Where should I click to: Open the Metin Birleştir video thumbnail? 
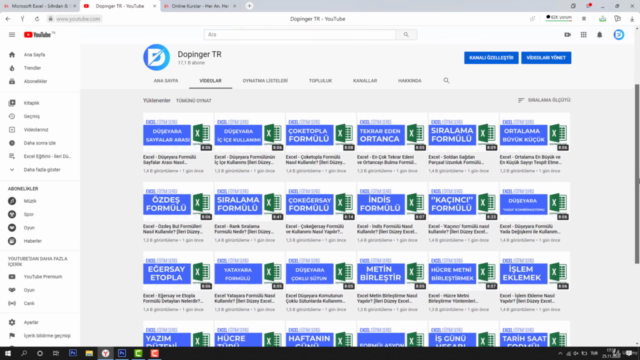coord(392,271)
